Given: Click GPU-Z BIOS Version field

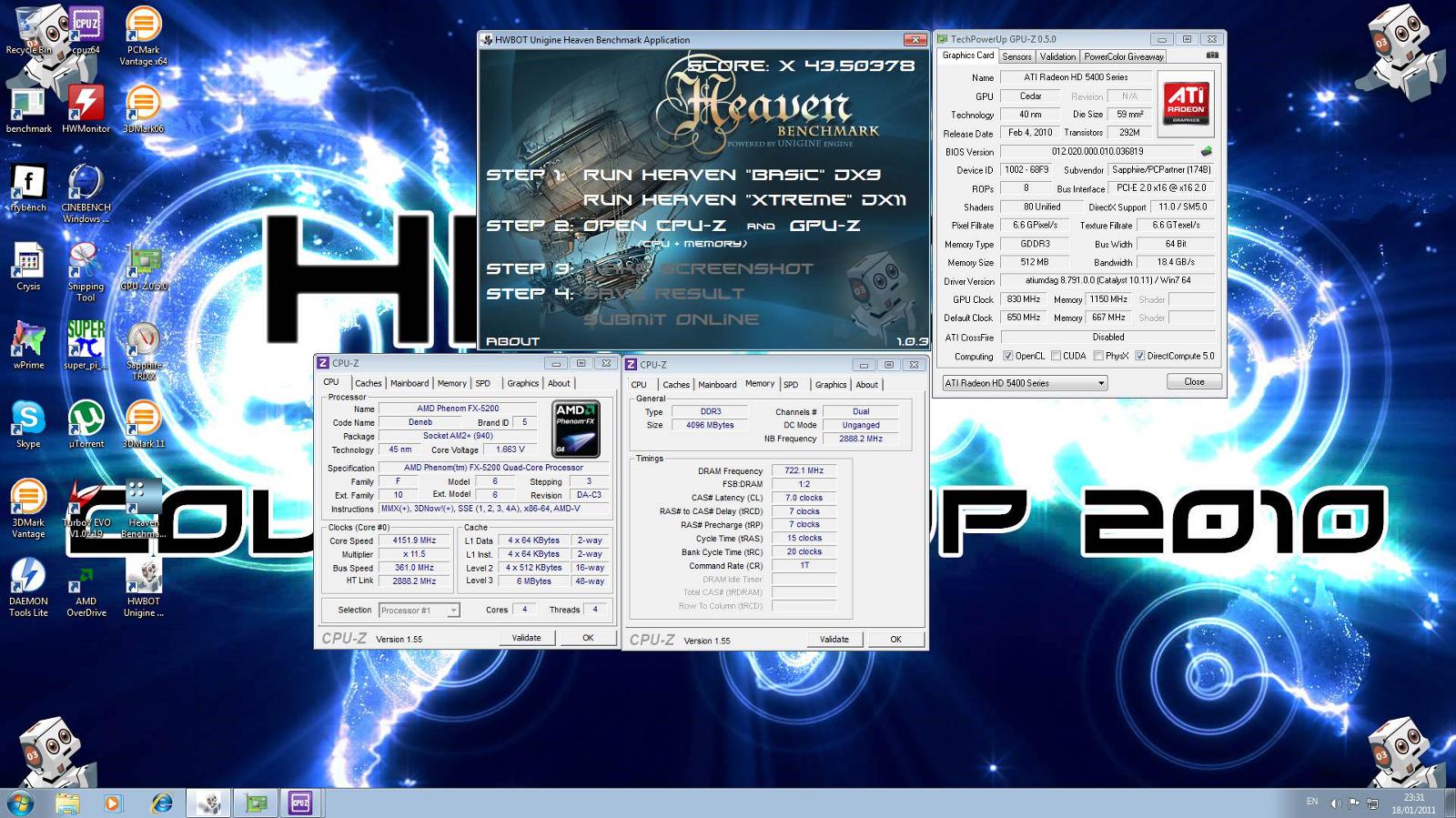Looking at the screenshot, I should pyautogui.click(x=1097, y=152).
